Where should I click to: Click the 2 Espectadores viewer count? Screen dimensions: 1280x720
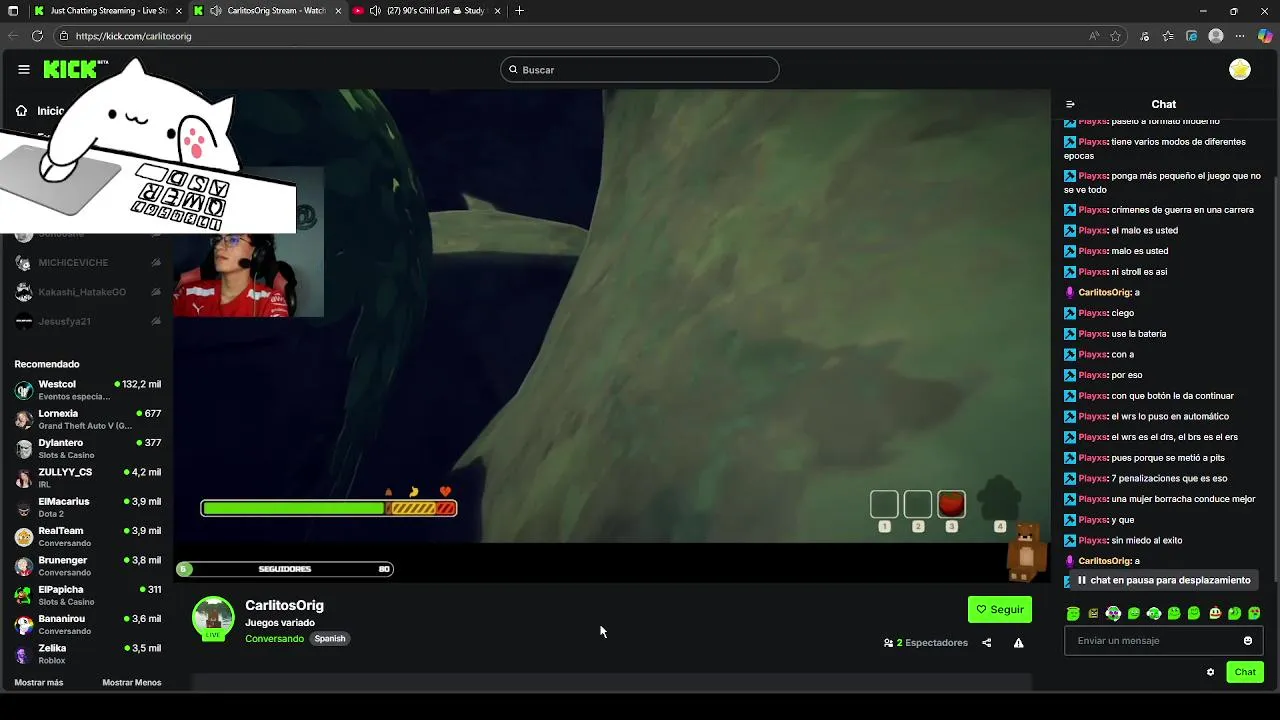[926, 643]
